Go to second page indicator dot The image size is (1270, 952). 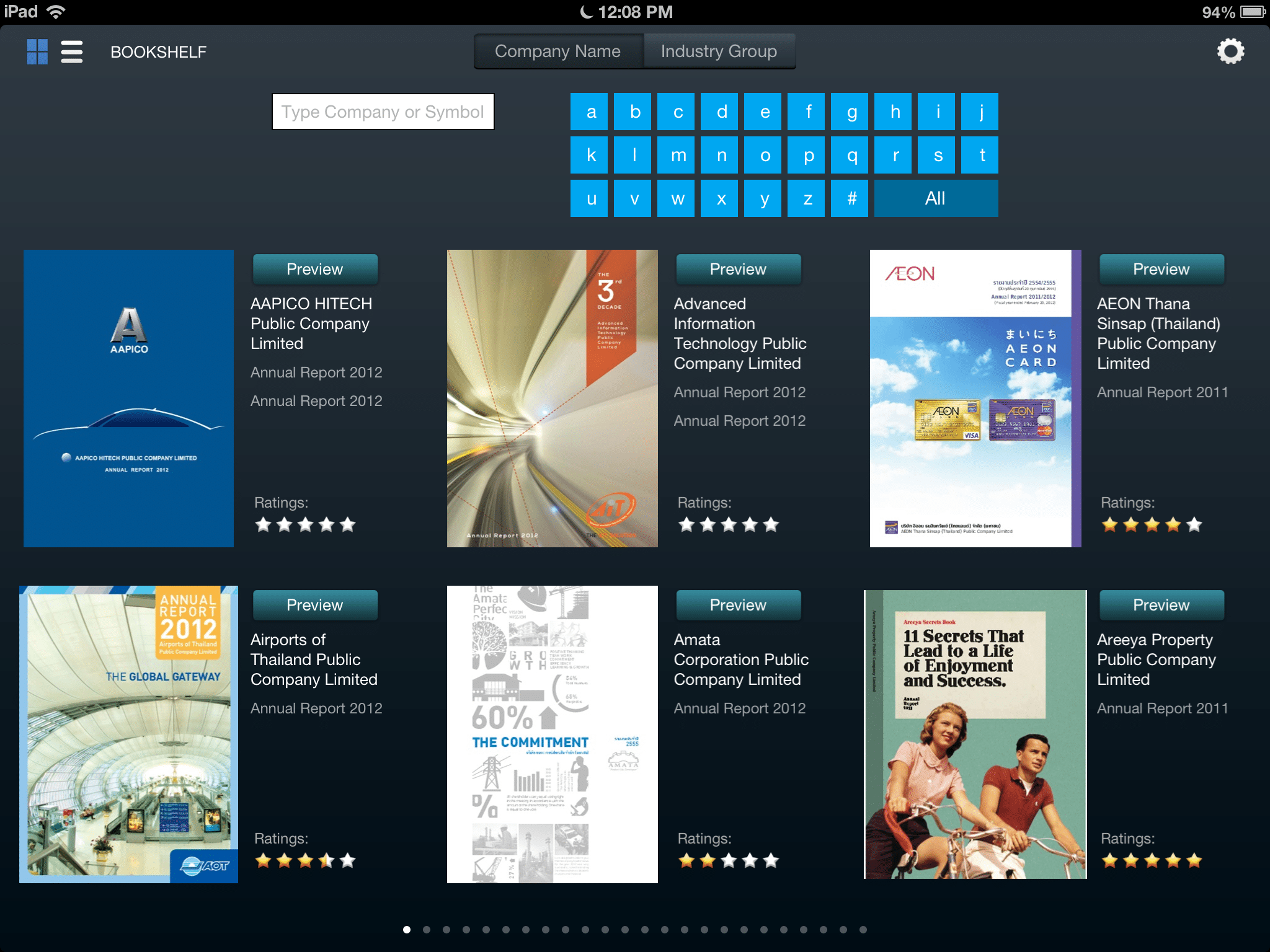[x=427, y=930]
